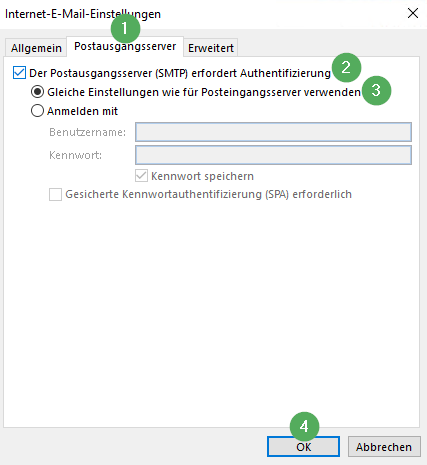This screenshot has height=465, width=427.
Task: Click the green step 3 marker
Action: [376, 91]
